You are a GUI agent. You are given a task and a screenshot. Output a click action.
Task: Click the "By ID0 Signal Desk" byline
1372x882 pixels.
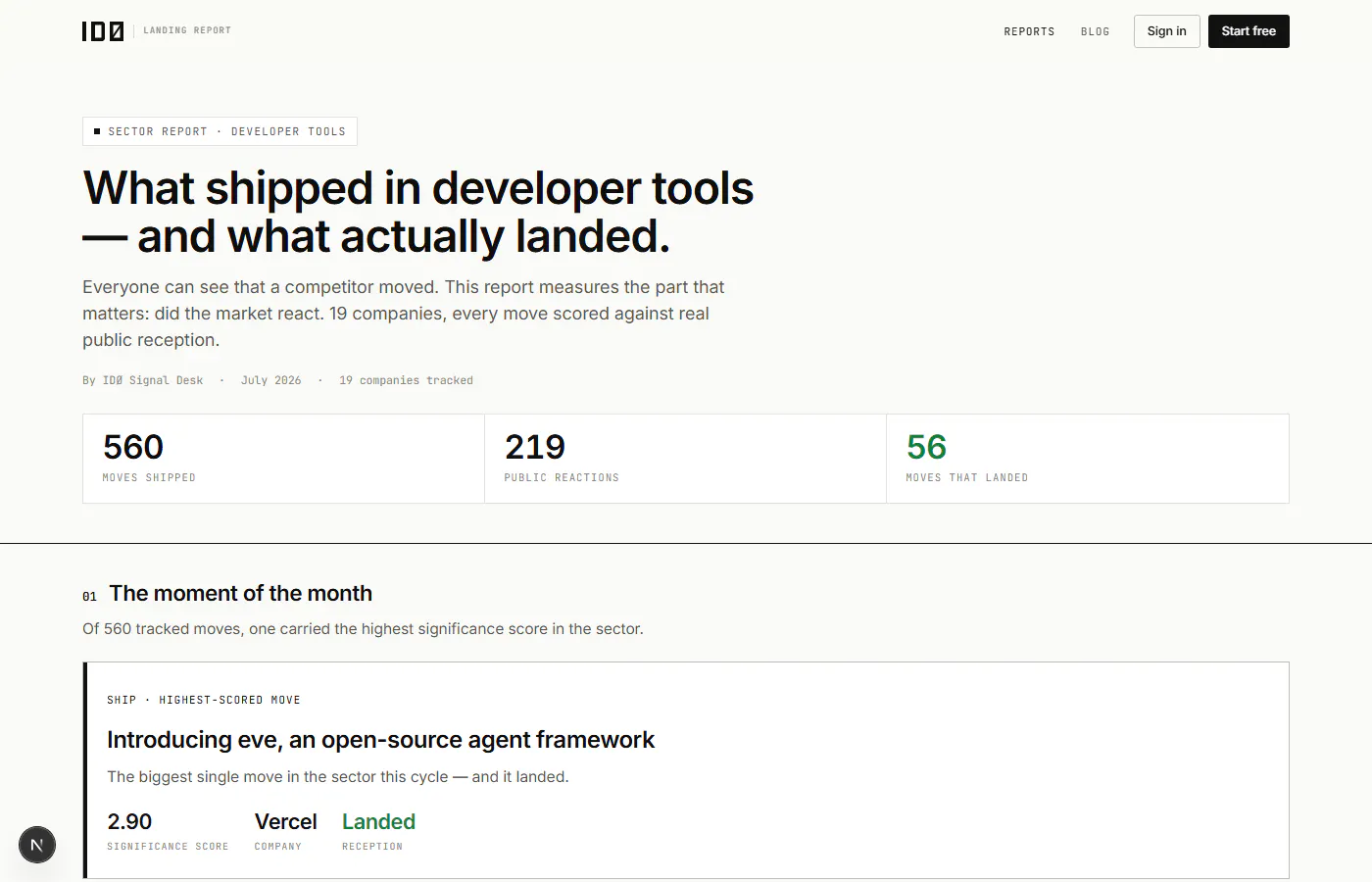tap(143, 380)
